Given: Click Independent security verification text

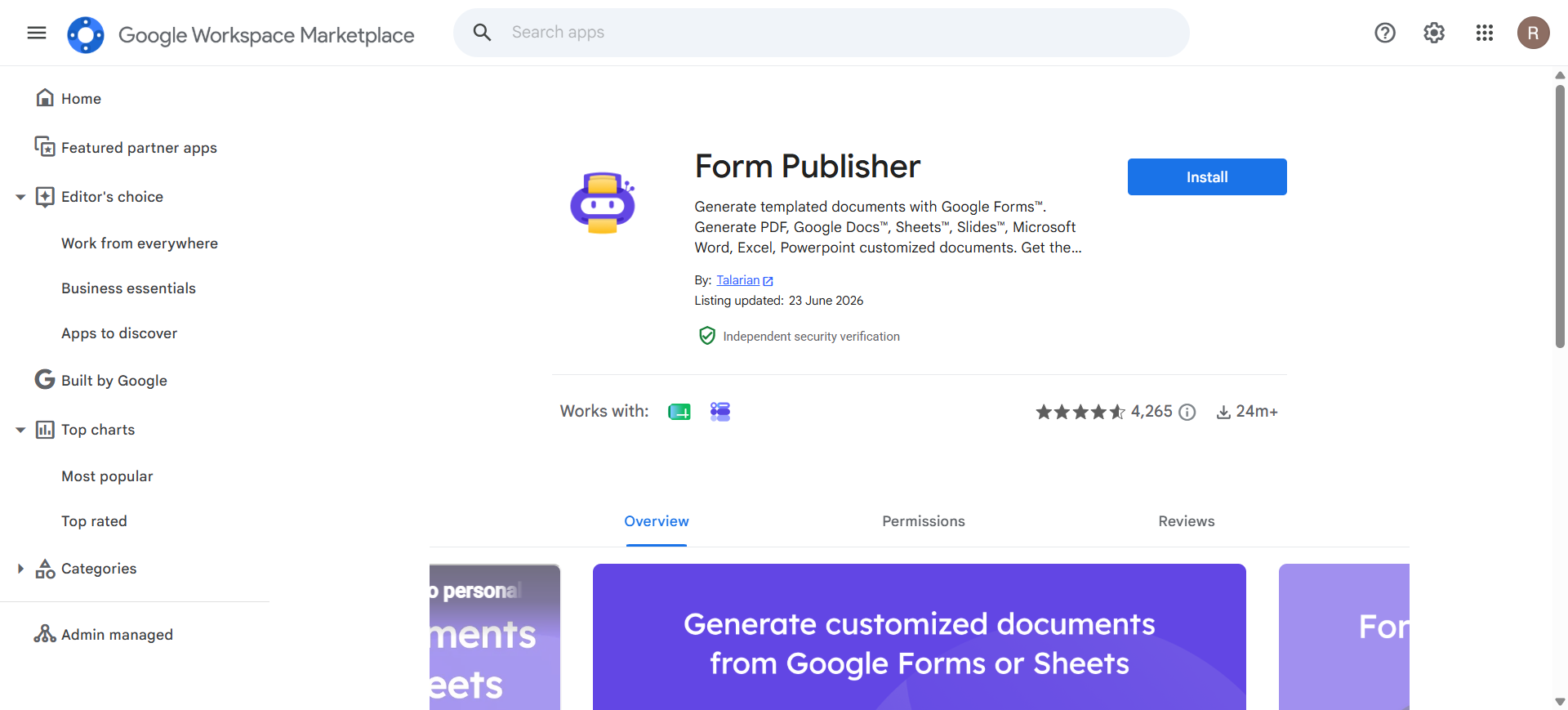Looking at the screenshot, I should (811, 337).
